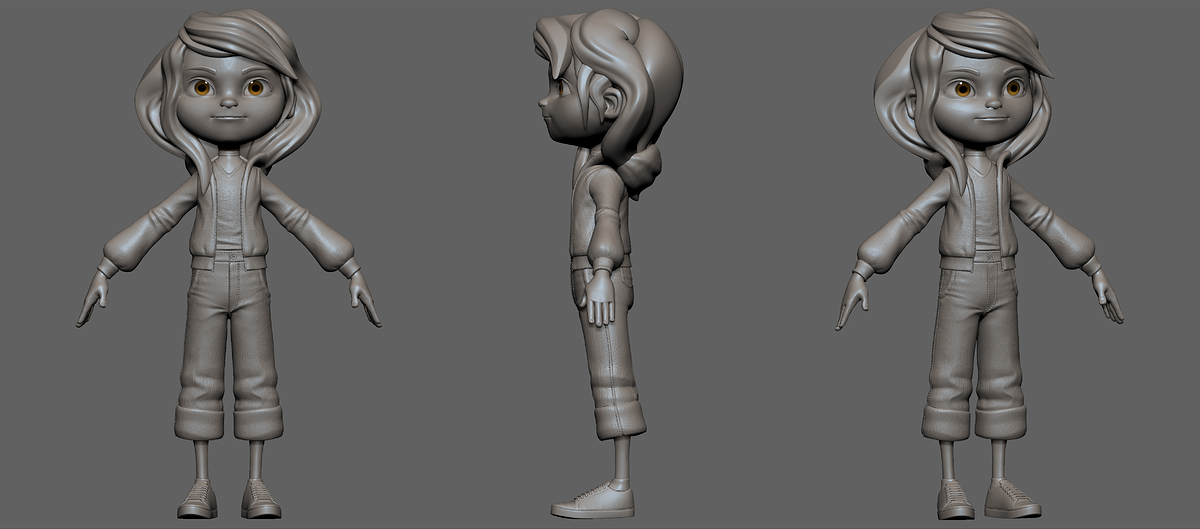Select the three-quarter view character model render
This screenshot has width=1200, height=529.
tap(981, 265)
